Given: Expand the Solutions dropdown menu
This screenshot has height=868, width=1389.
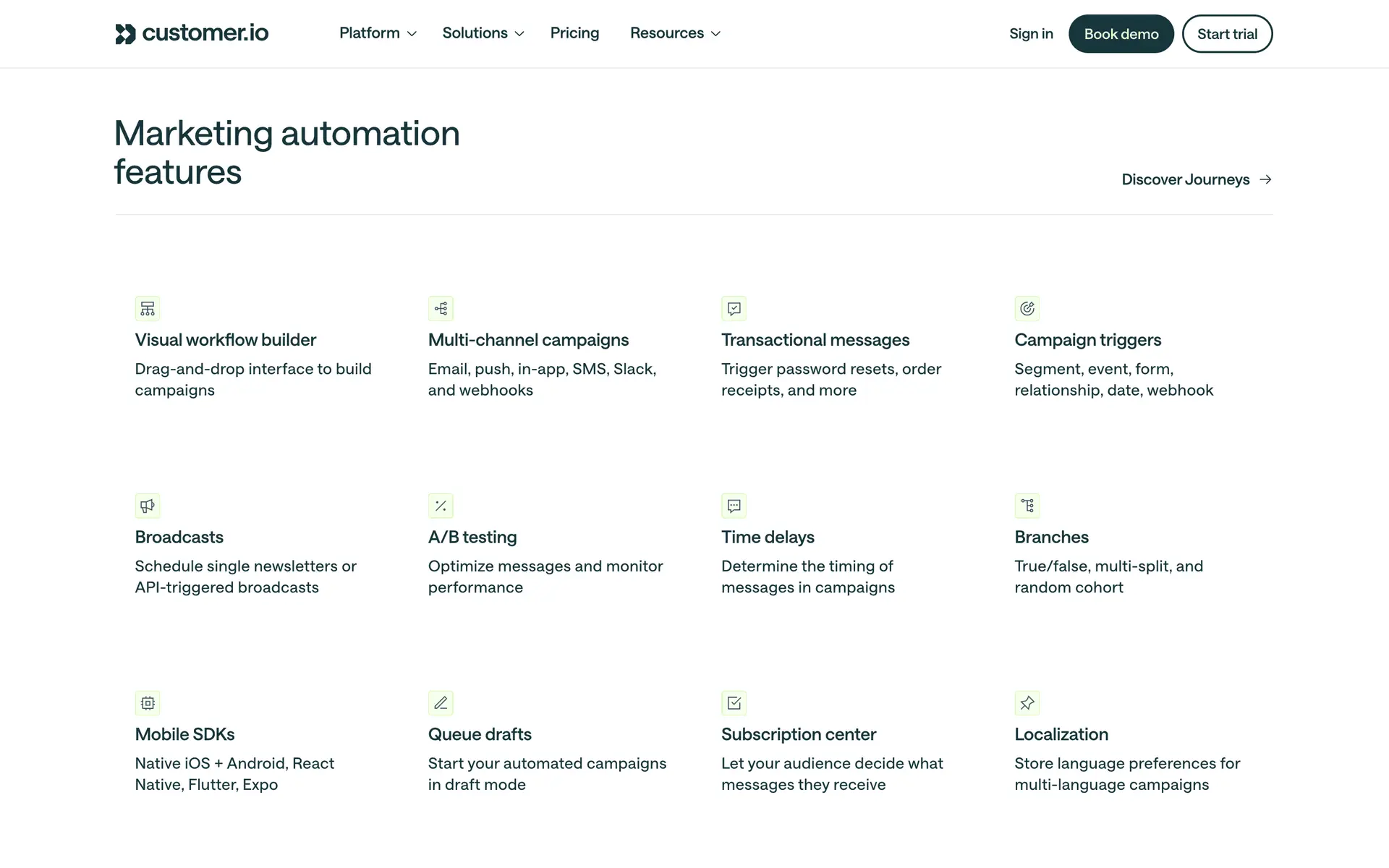Looking at the screenshot, I should 483,33.
